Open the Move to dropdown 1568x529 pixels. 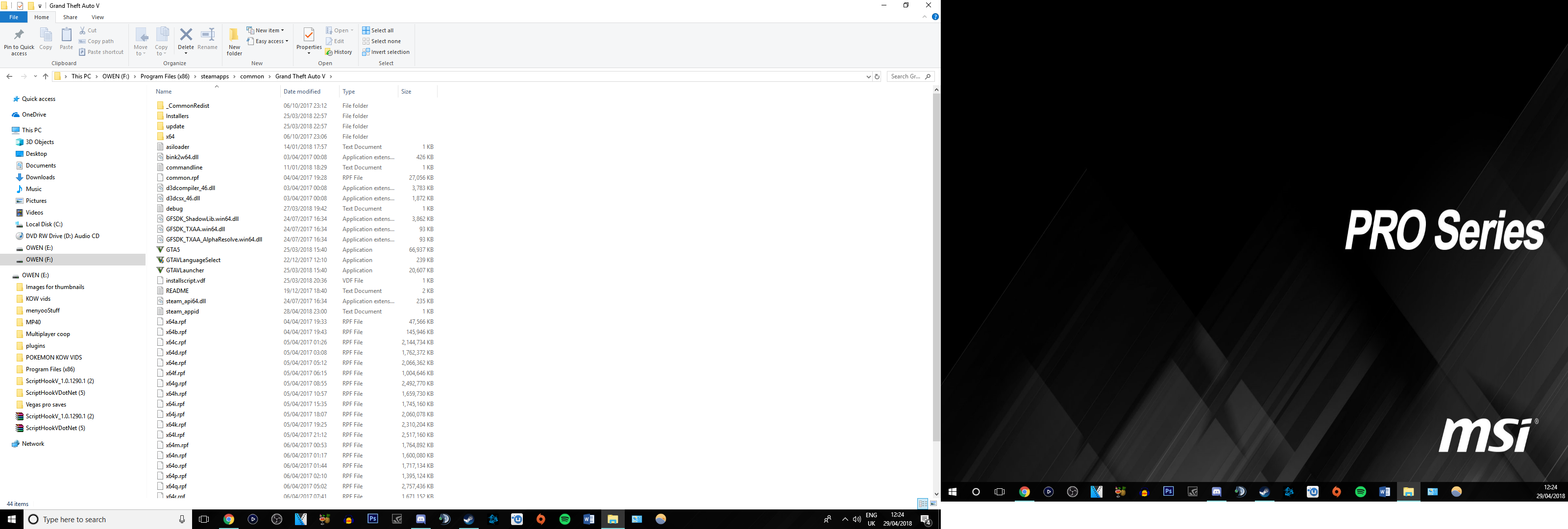click(141, 42)
